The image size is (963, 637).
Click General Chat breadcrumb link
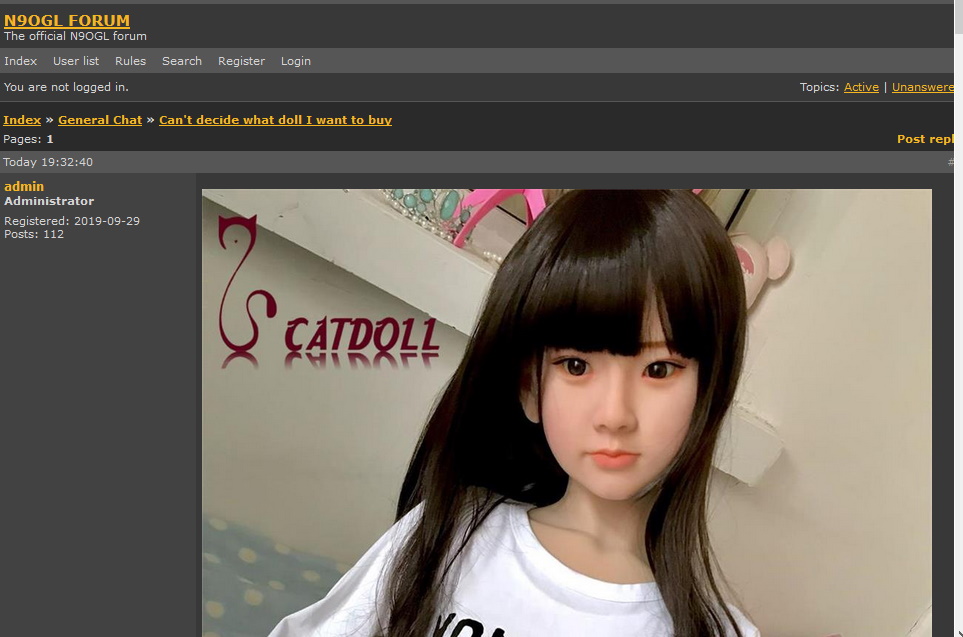pyautogui.click(x=100, y=120)
